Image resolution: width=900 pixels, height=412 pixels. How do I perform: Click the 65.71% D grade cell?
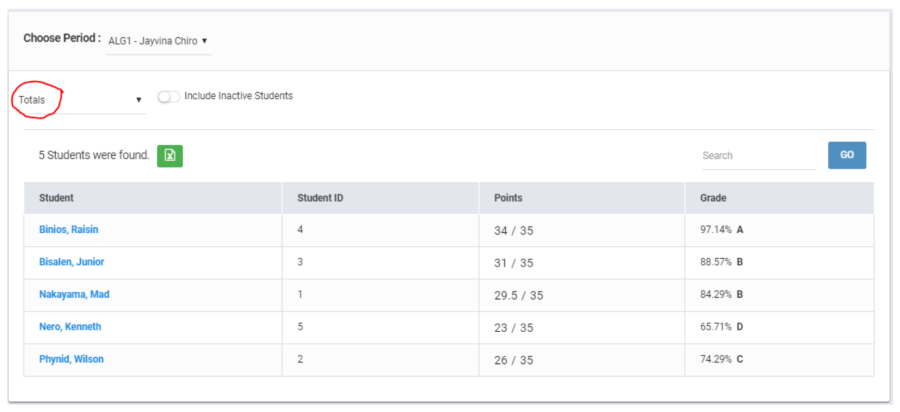pyautogui.click(x=721, y=327)
